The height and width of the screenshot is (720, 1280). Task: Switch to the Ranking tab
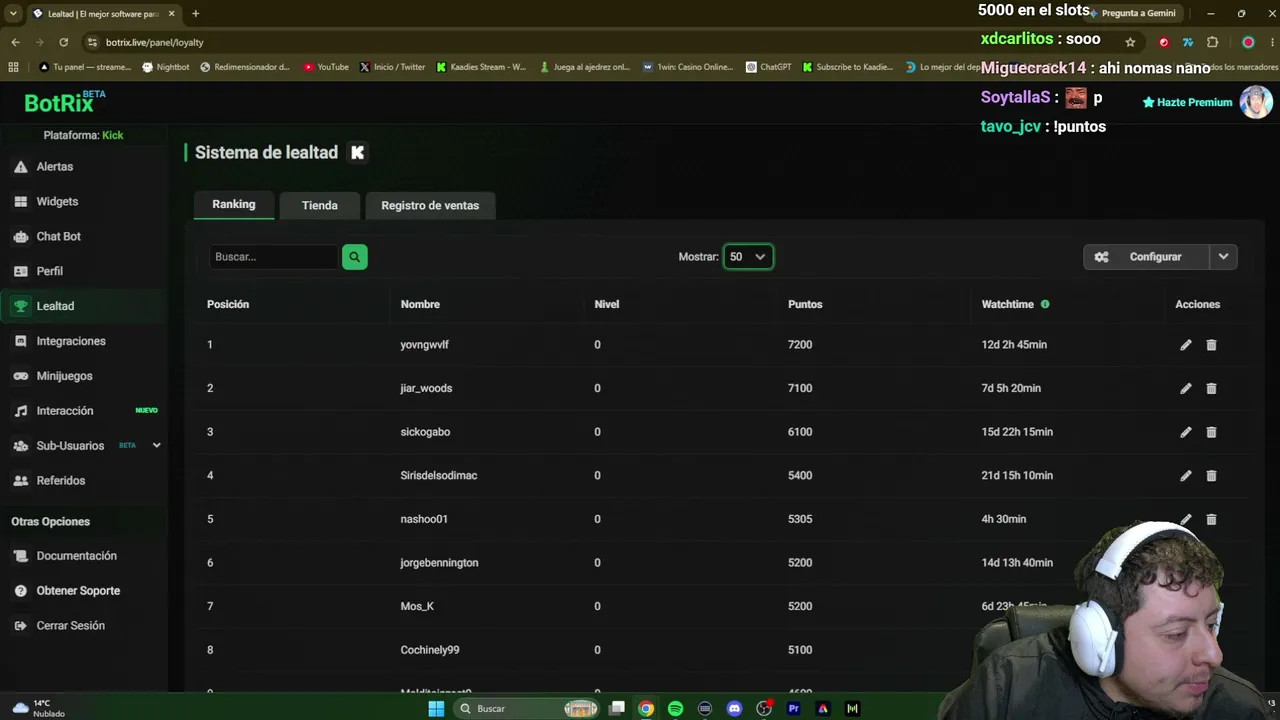(234, 204)
